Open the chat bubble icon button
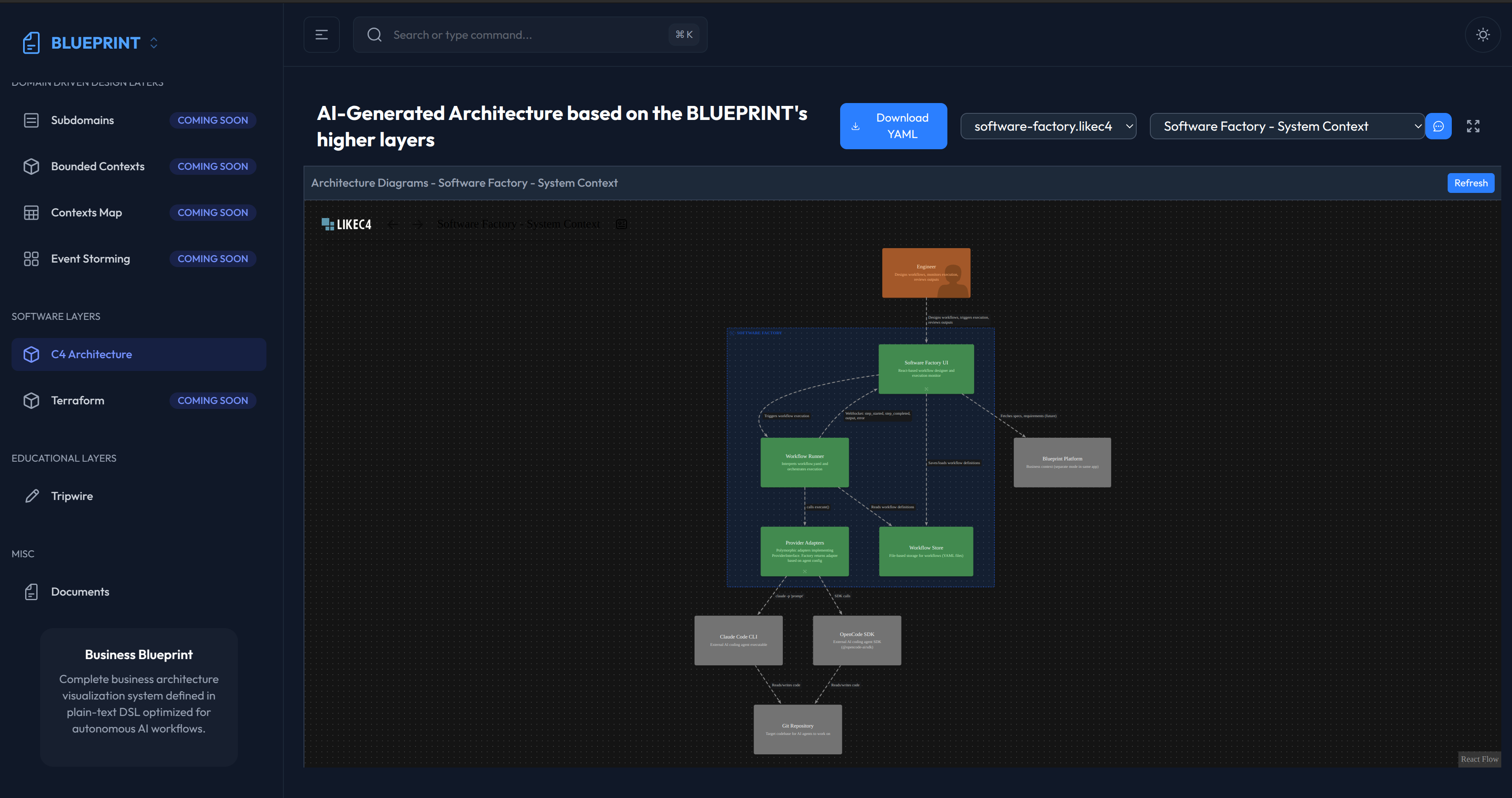The height and width of the screenshot is (798, 1512). click(1438, 126)
